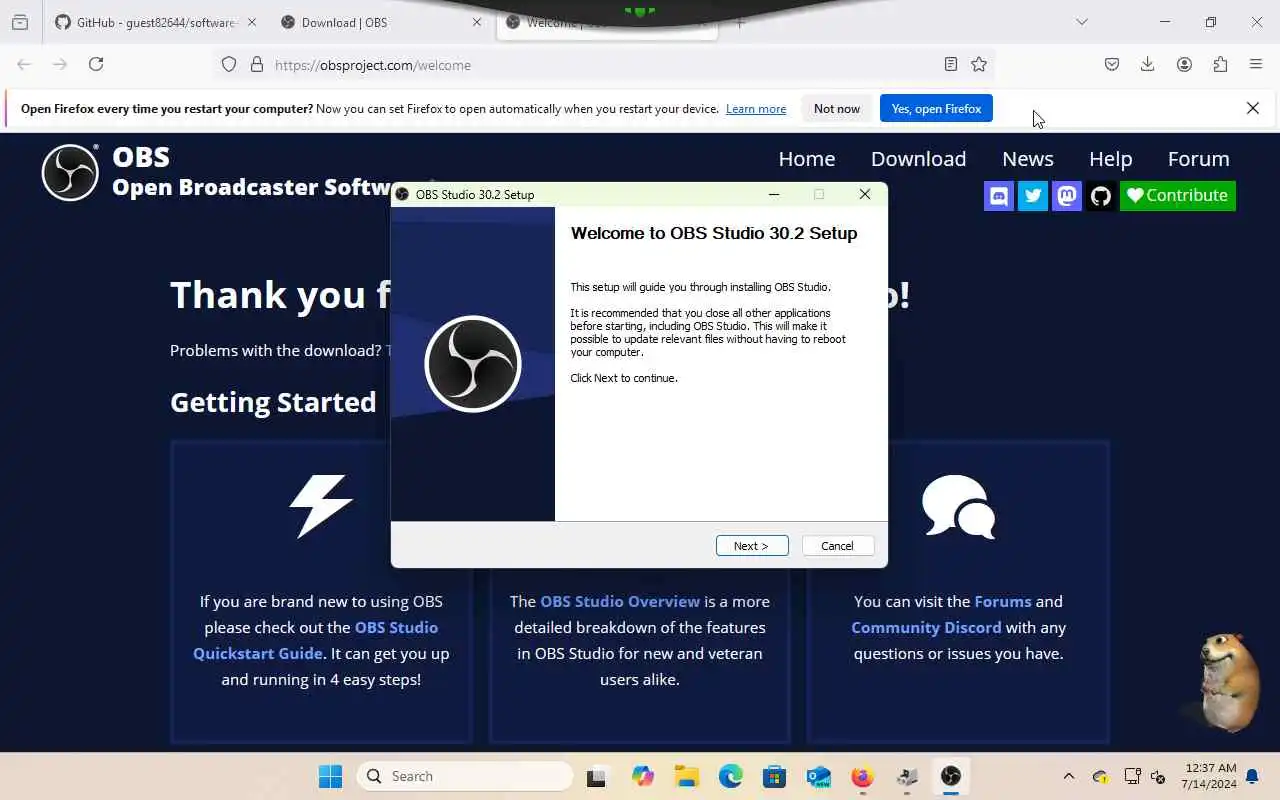The image size is (1280, 800).
Task: Open the clock showing 12:37 AM
Action: click(x=1209, y=776)
